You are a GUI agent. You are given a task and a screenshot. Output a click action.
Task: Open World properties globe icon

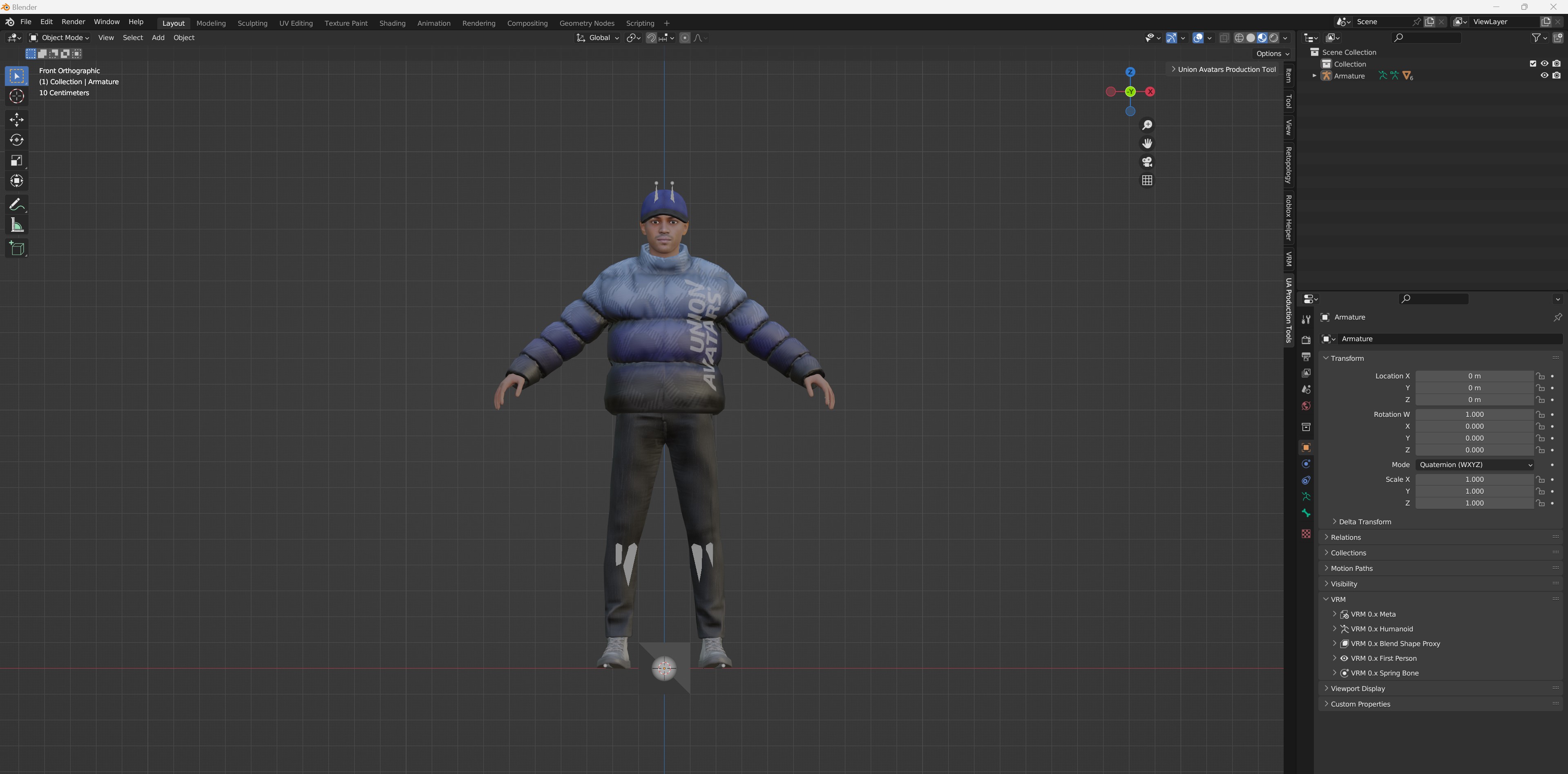[x=1306, y=405]
